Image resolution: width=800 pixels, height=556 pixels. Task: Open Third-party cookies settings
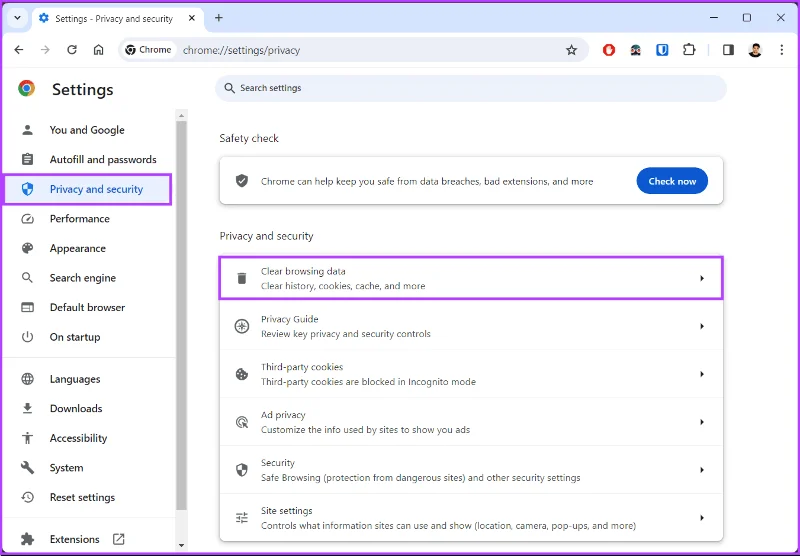pos(471,374)
